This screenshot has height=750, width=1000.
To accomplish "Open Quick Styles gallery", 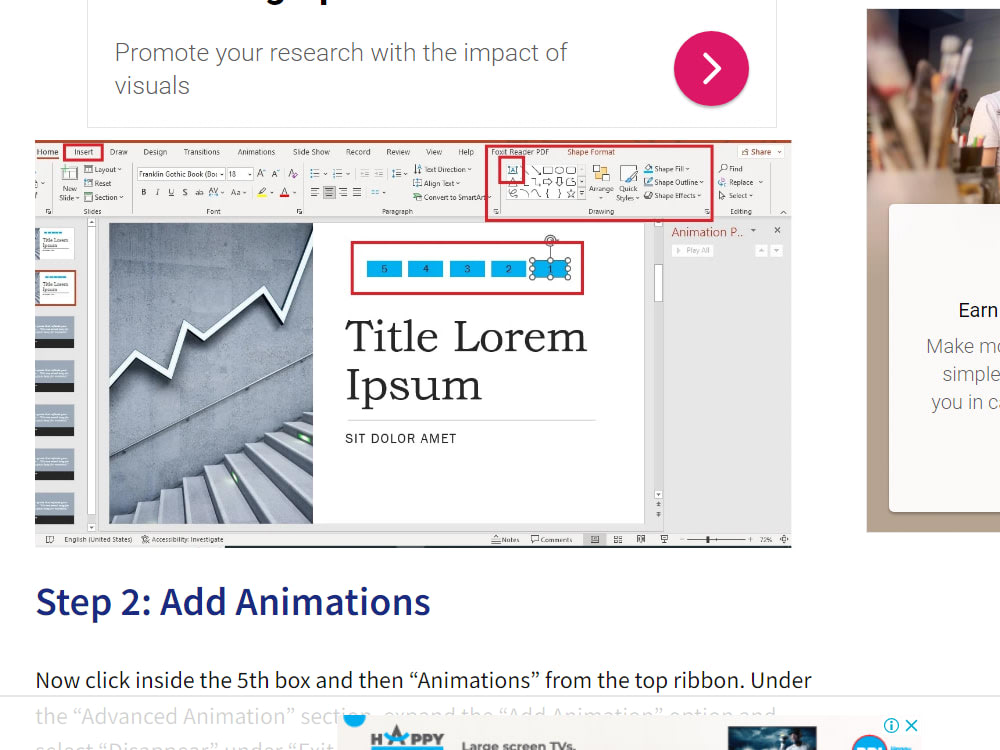I will pyautogui.click(x=628, y=183).
